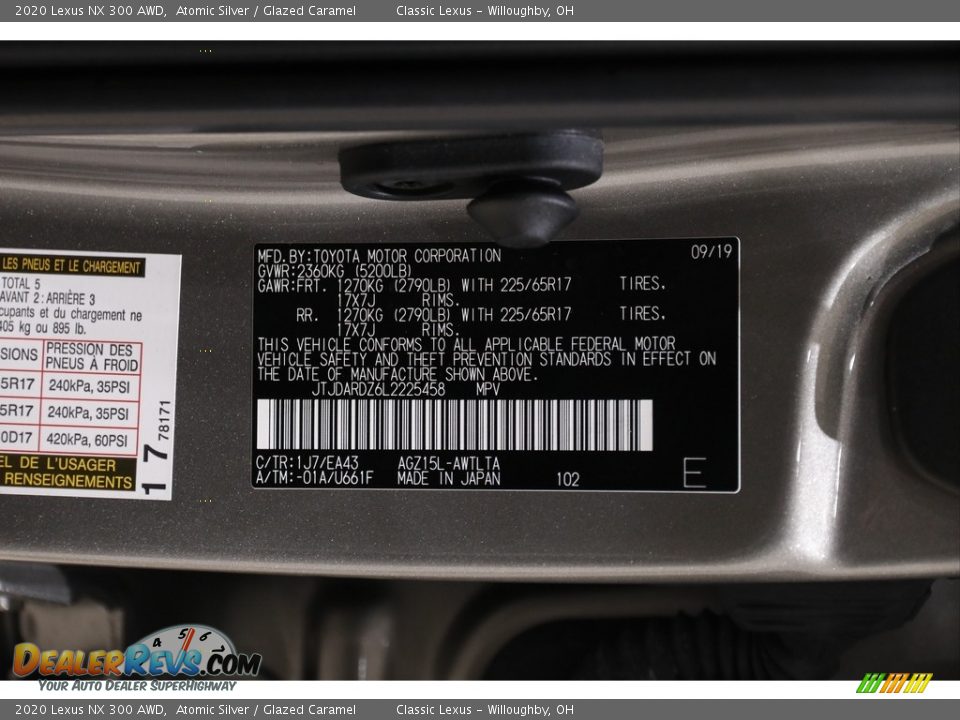
Task: Click the striped green-yellow flag icon
Action: 894,683
